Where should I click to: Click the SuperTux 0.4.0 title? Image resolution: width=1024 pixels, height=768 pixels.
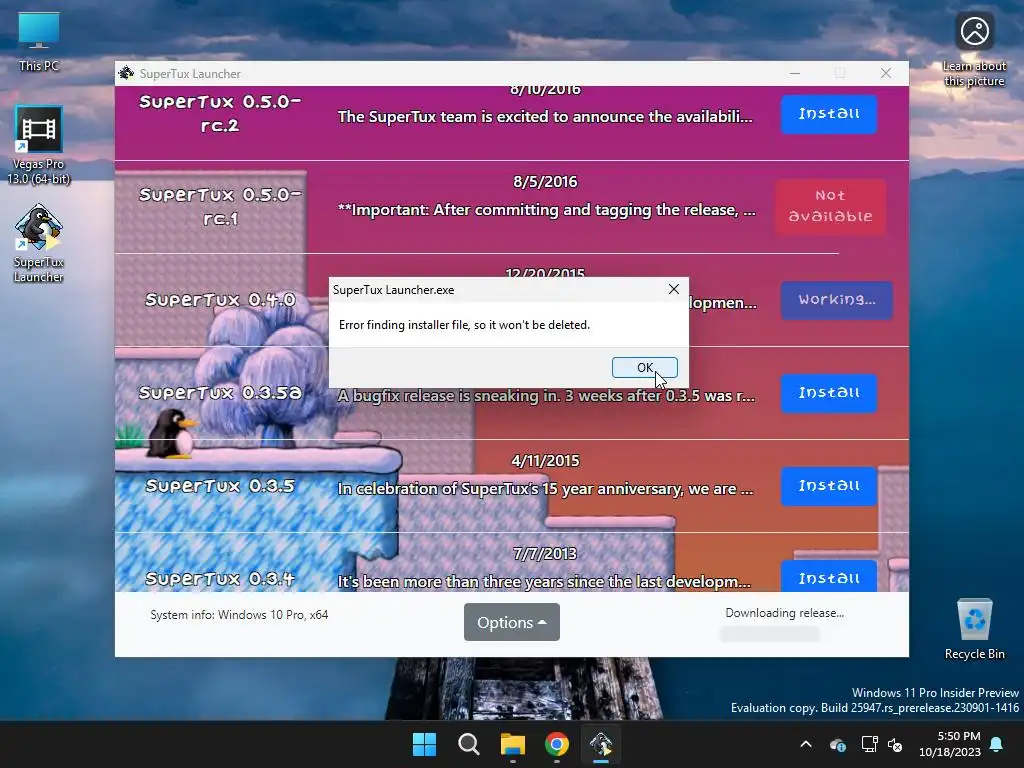220,300
